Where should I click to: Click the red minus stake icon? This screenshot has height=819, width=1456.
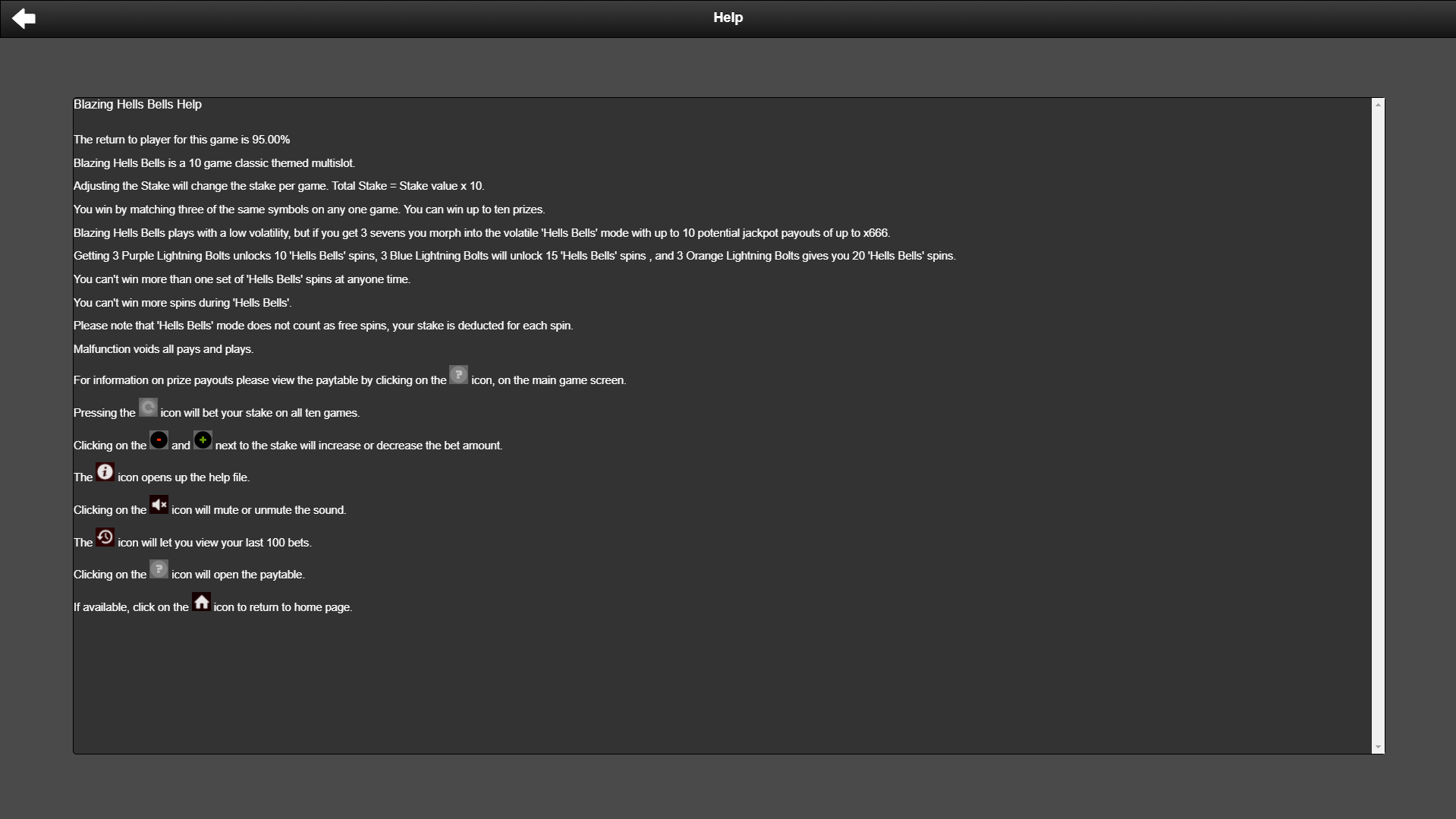(159, 440)
